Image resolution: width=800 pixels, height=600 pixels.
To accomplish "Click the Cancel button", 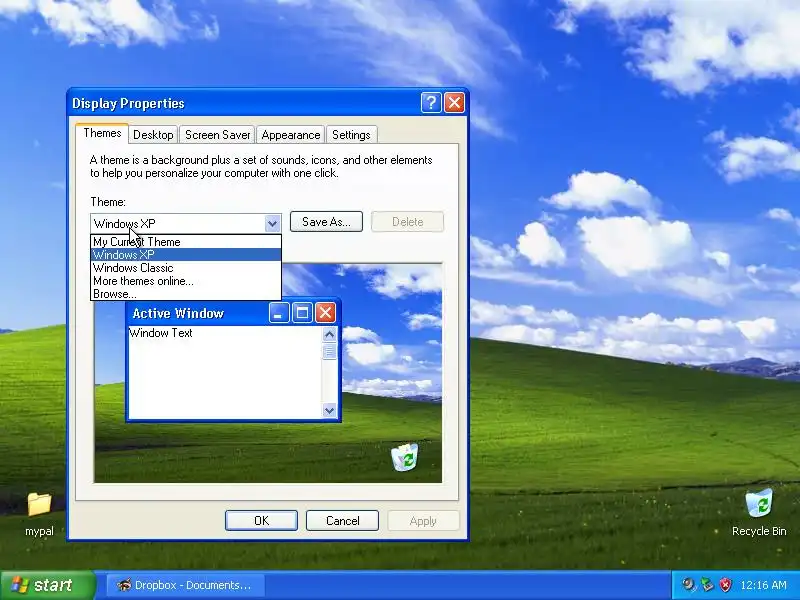I will (x=342, y=520).
